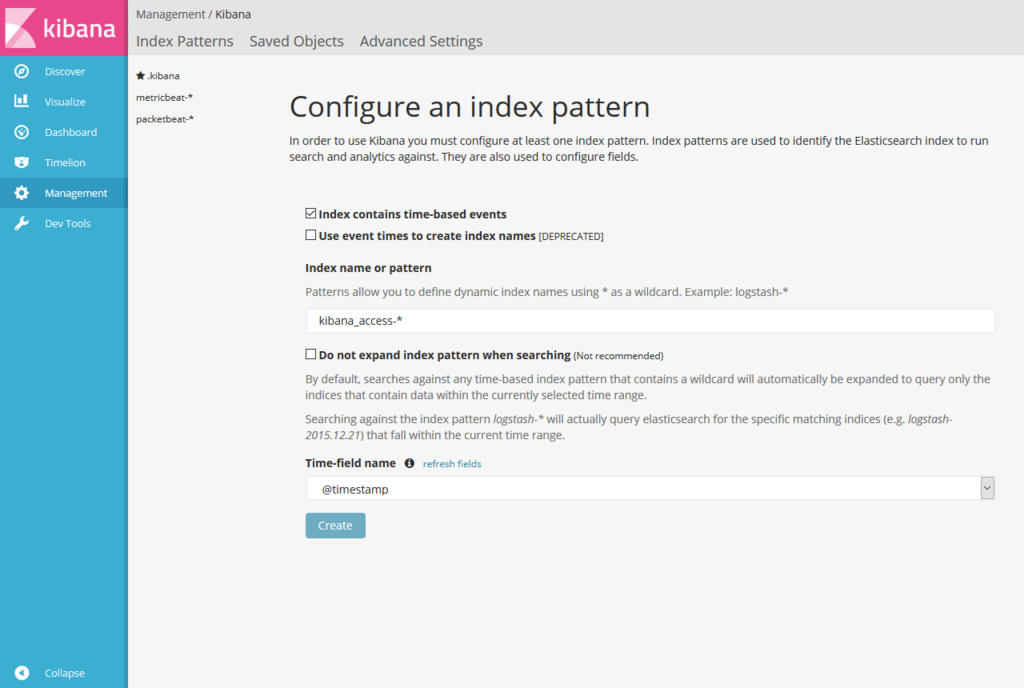Click Management in the breadcrumb
This screenshot has width=1024, height=688.
(x=170, y=14)
